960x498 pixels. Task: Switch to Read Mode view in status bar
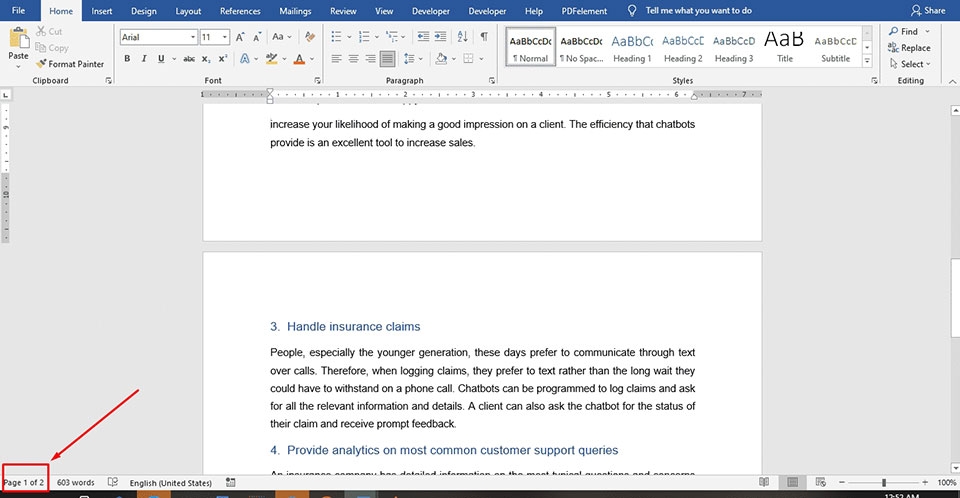[x=764, y=482]
